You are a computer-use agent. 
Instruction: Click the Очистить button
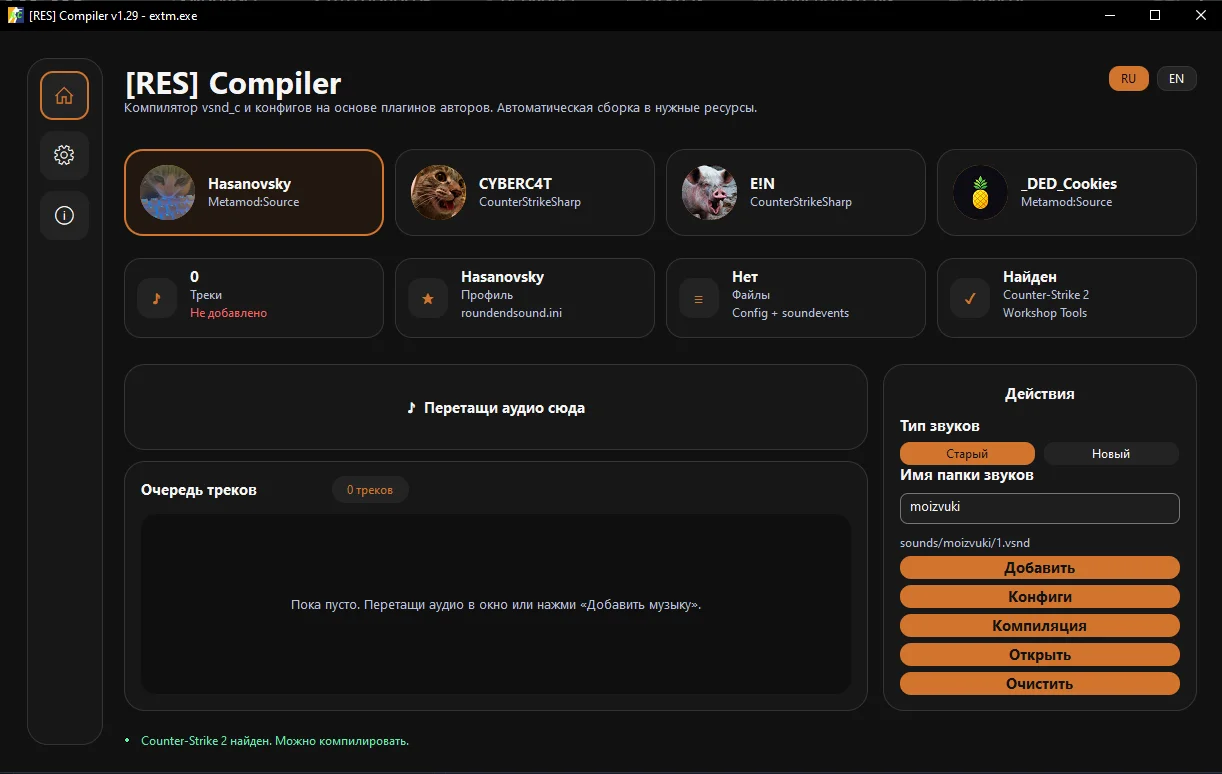[1040, 684]
